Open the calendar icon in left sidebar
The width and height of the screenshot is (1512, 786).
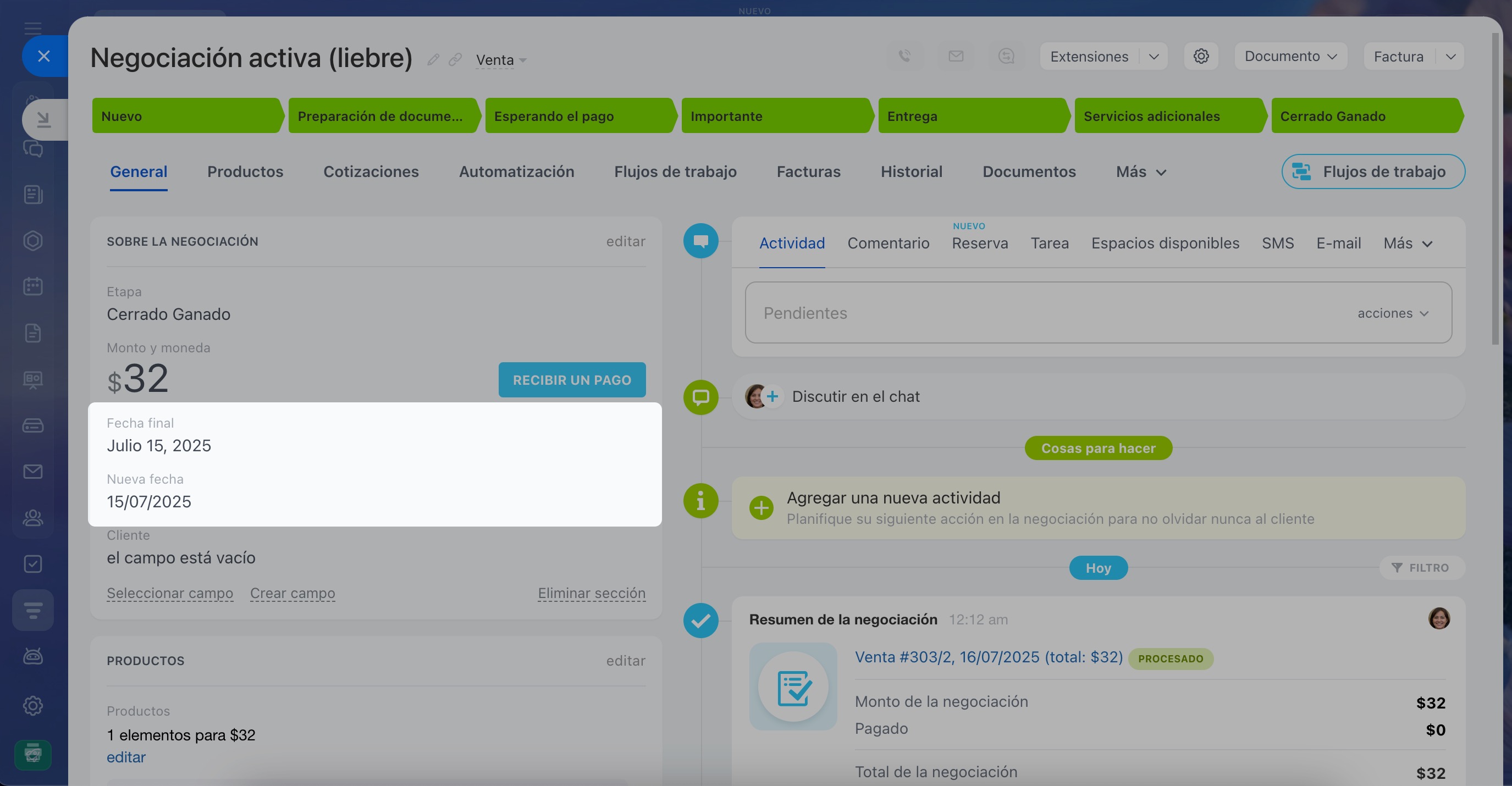tap(33, 286)
